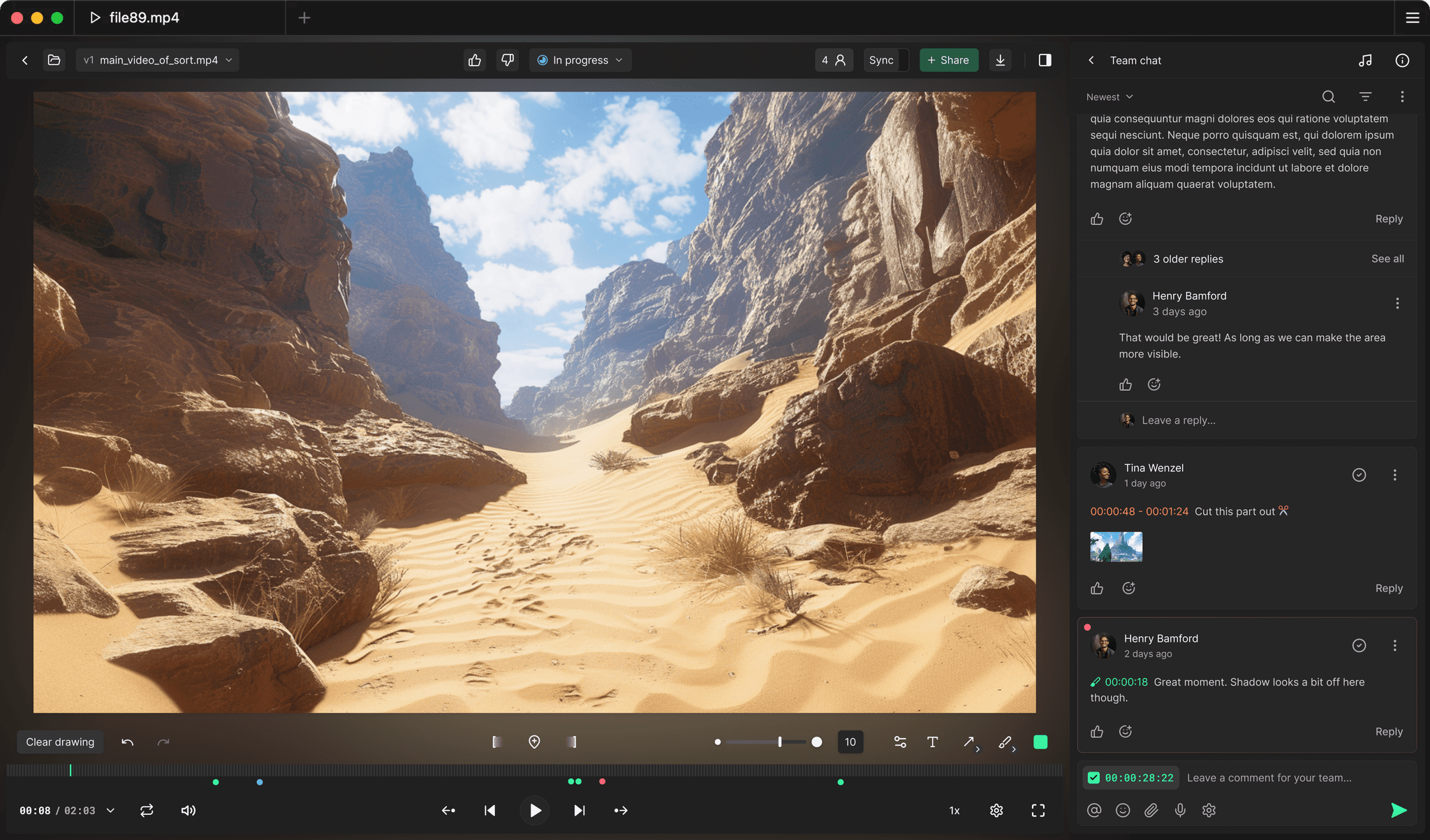Image resolution: width=1430 pixels, height=840 pixels.
Task: Step back one frame
Action: pyautogui.click(x=490, y=811)
